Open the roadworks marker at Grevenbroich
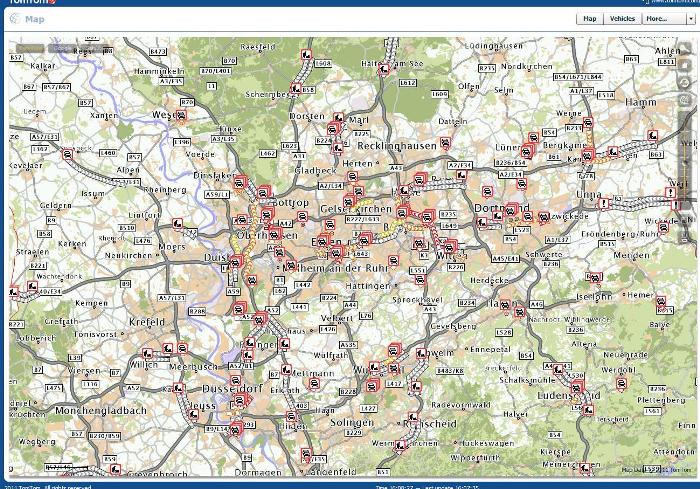Screen dimensions: 700x489 tap(115, 469)
